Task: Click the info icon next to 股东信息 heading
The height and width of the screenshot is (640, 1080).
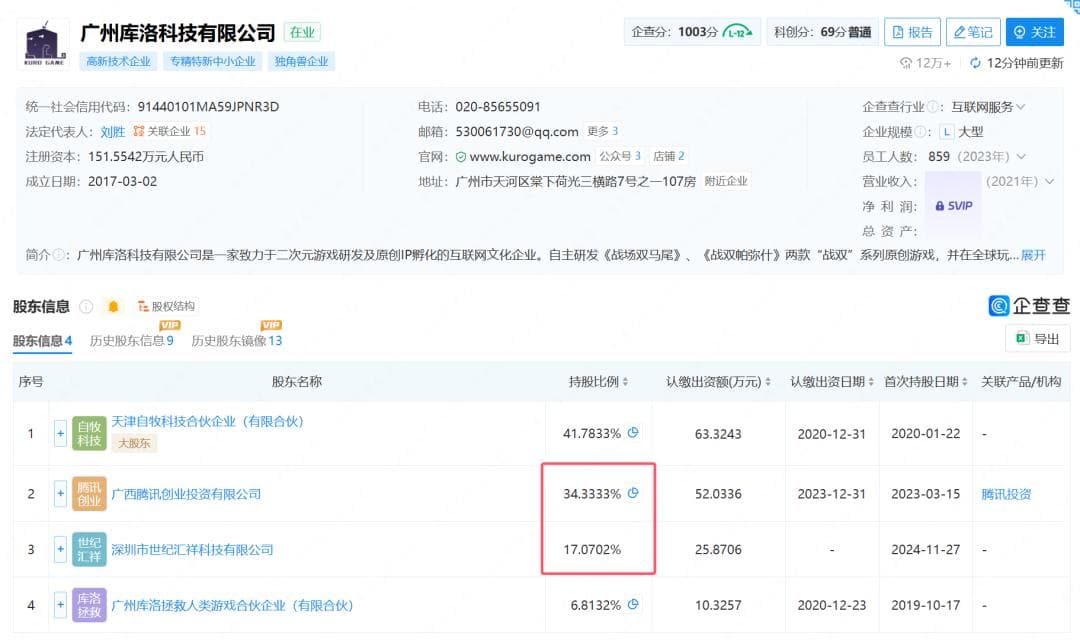Action: 86,306
